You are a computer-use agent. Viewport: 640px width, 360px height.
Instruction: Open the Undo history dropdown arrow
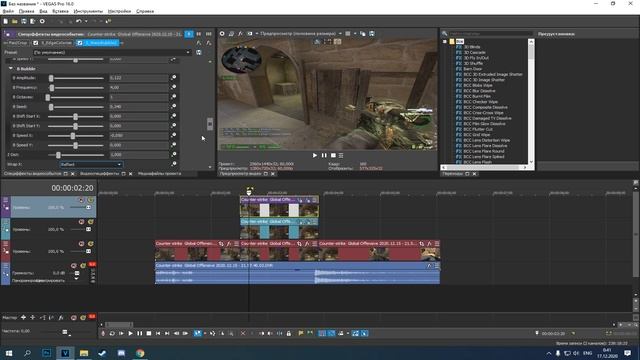(86, 21)
